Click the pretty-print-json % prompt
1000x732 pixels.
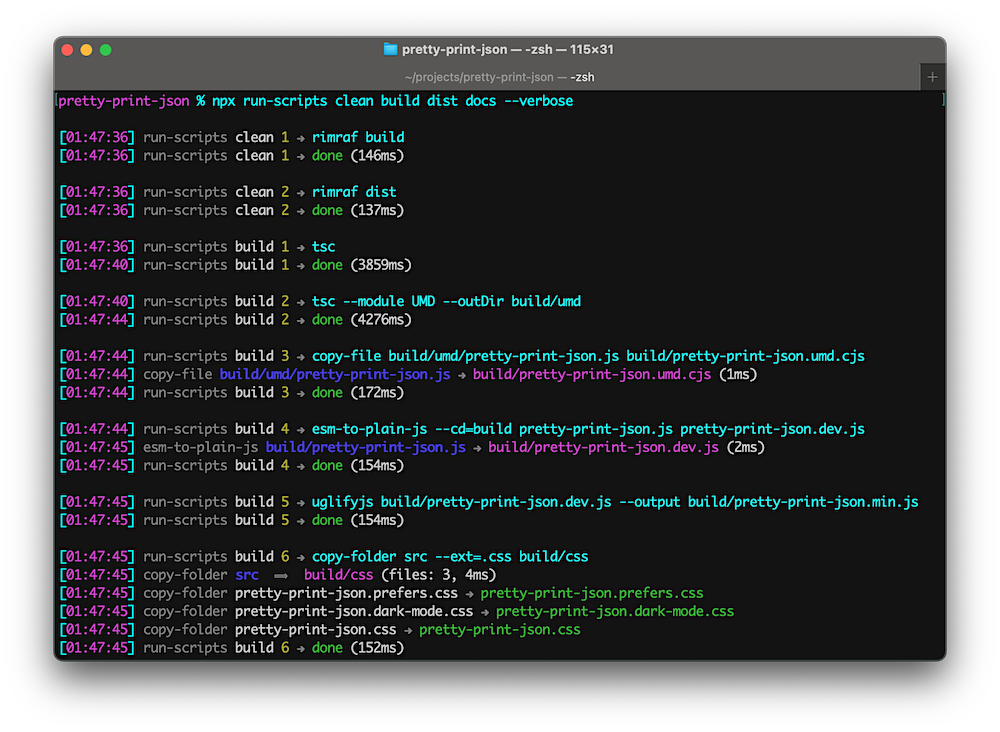click(x=131, y=101)
